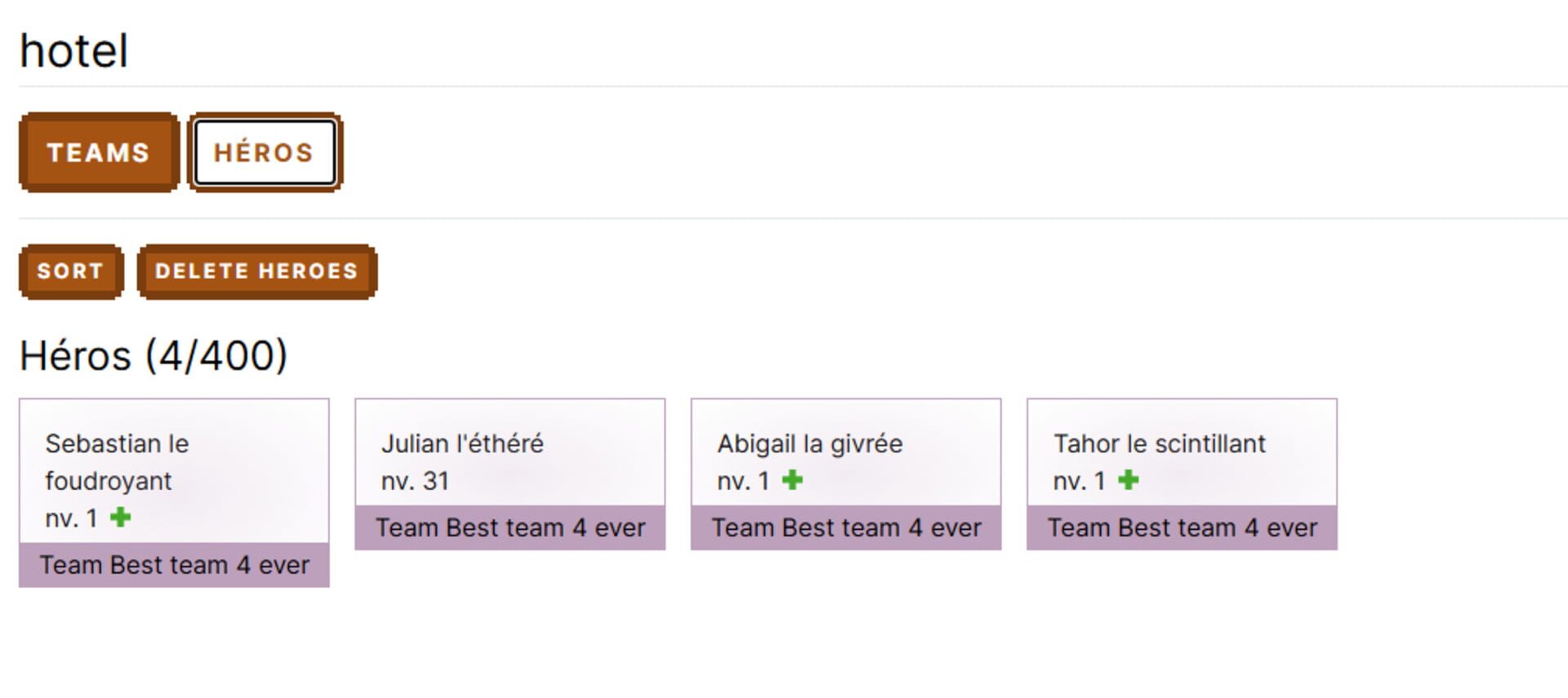Open the team label under Julian l'éthéré
Image resolution: width=1568 pixels, height=698 pixels.
[x=510, y=527]
